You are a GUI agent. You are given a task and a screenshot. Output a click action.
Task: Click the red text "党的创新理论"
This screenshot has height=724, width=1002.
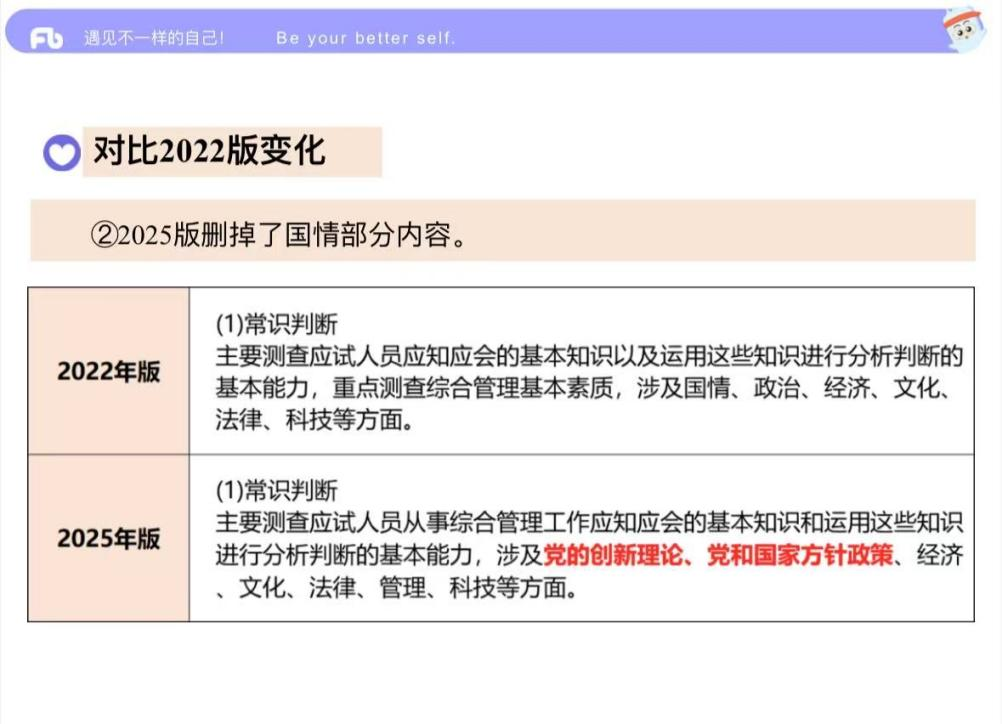click(x=611, y=555)
